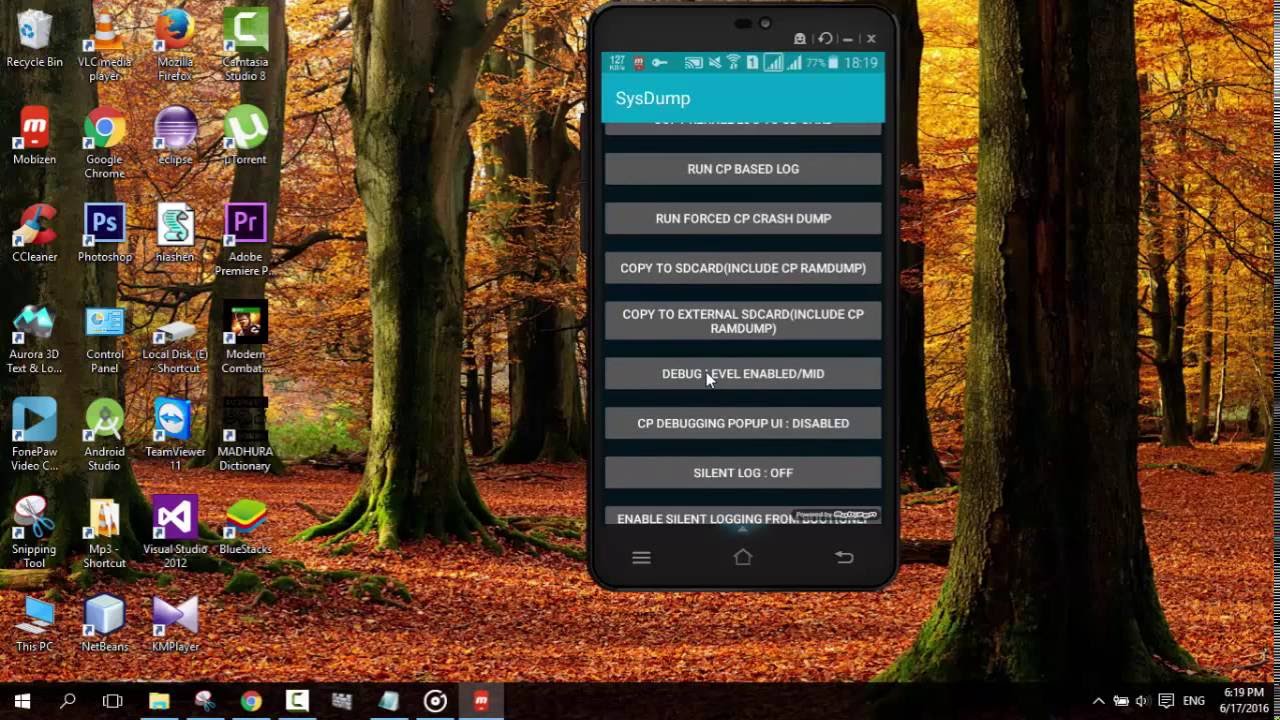
Task: Select the Android Studio desktop icon
Action: (x=104, y=435)
